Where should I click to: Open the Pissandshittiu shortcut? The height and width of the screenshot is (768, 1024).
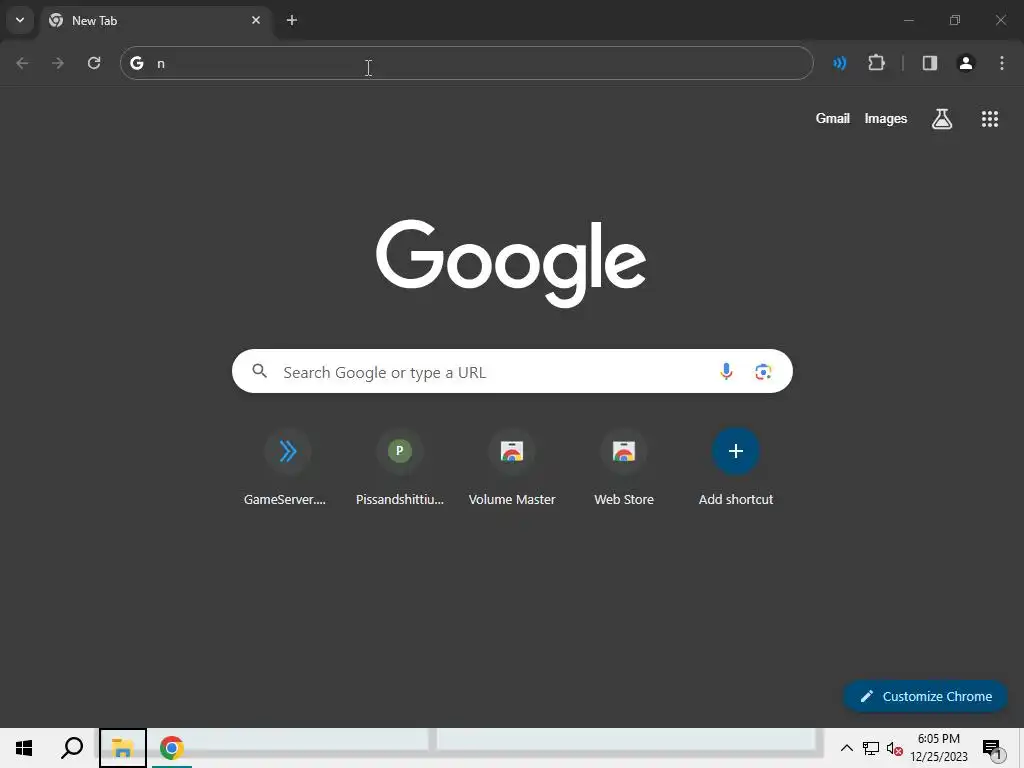[400, 468]
